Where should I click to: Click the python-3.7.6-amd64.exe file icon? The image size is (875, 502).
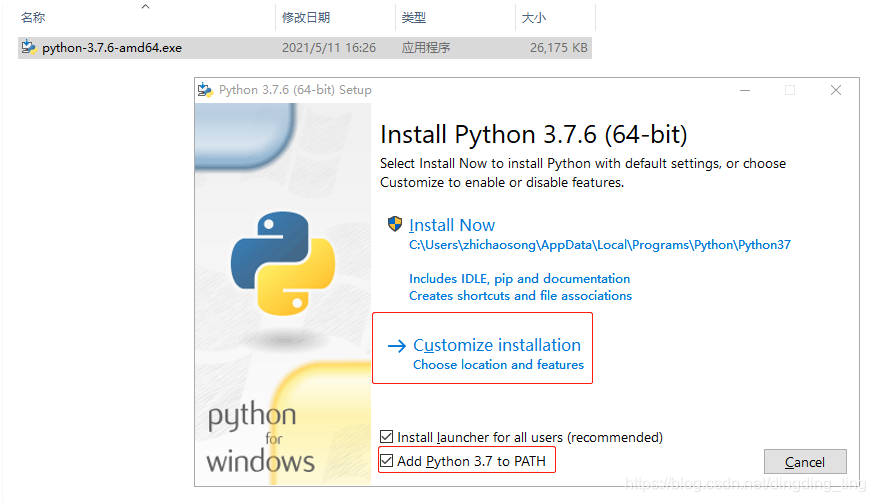[x=28, y=47]
